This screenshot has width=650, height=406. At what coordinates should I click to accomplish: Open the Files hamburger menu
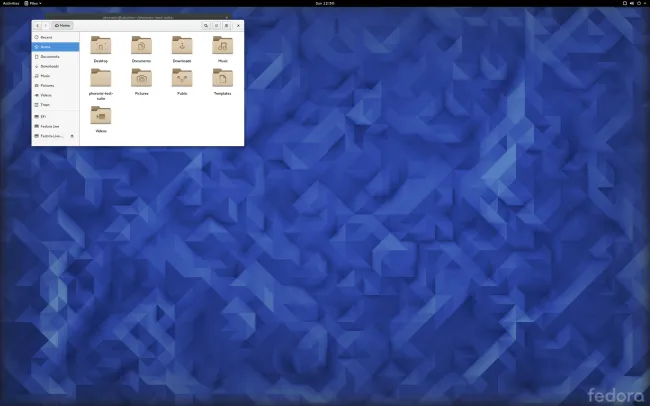(227, 24)
